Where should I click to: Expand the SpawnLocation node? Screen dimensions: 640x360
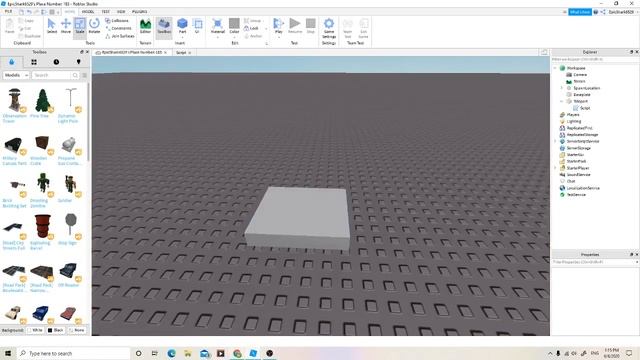(x=562, y=88)
